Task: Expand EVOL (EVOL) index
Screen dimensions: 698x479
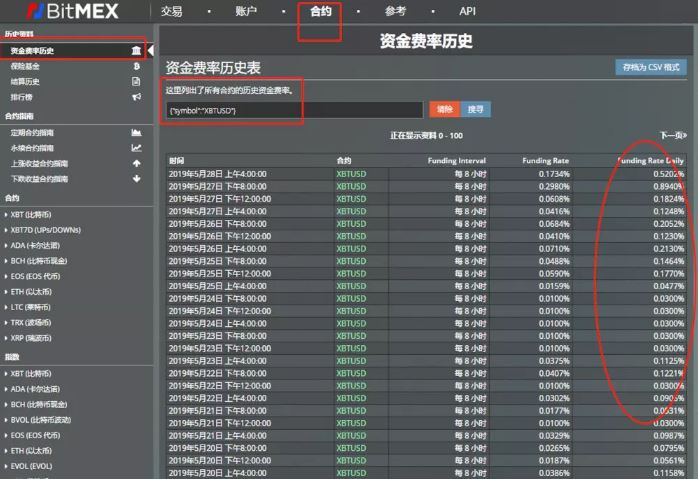Action: (x=31, y=466)
